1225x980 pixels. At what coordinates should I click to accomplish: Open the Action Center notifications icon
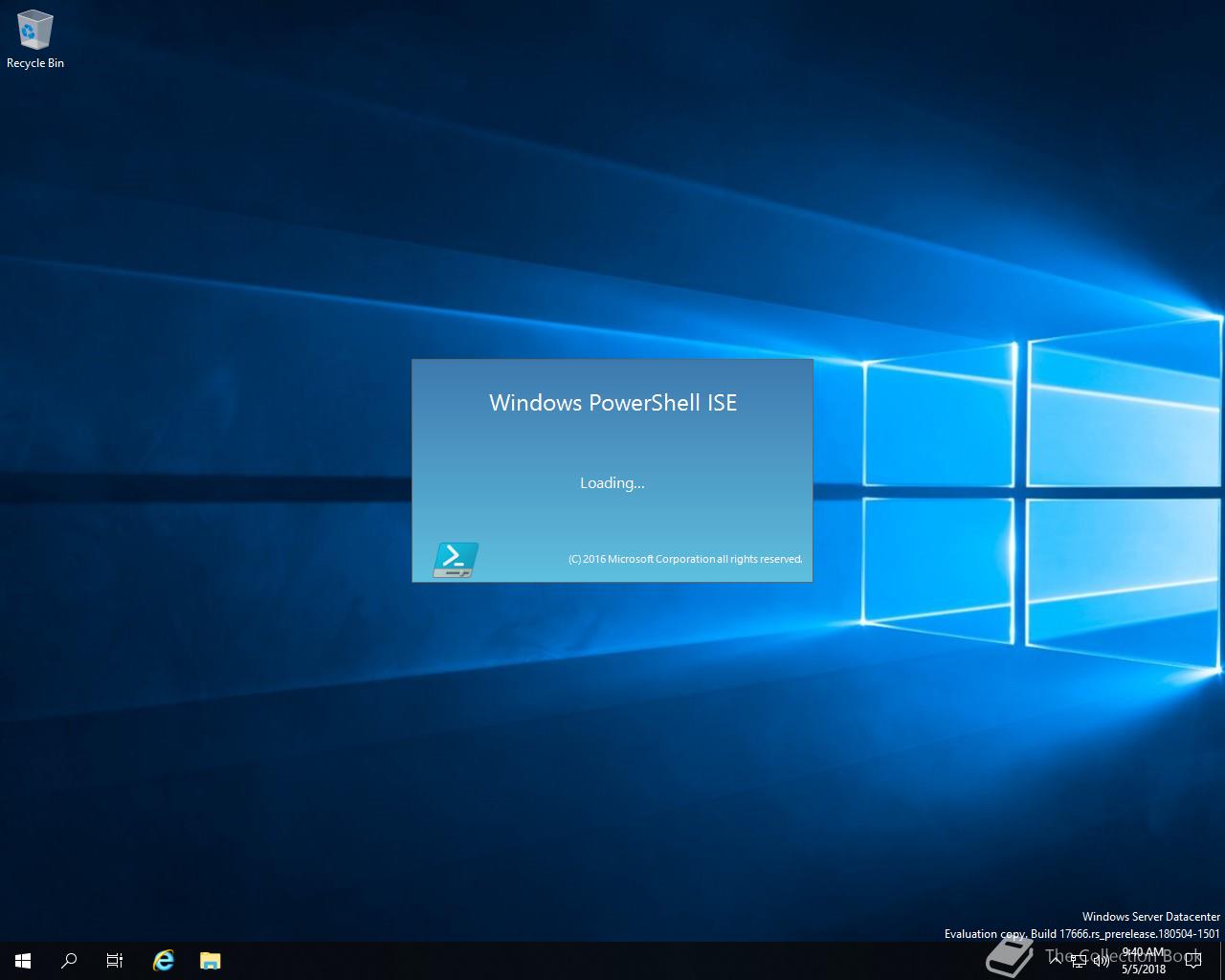click(1193, 961)
